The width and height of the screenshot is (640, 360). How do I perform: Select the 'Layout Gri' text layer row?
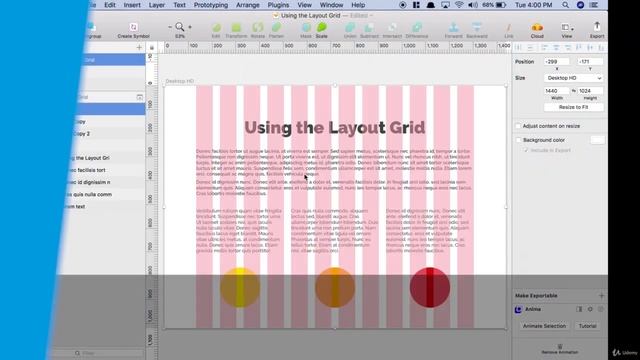106,158
